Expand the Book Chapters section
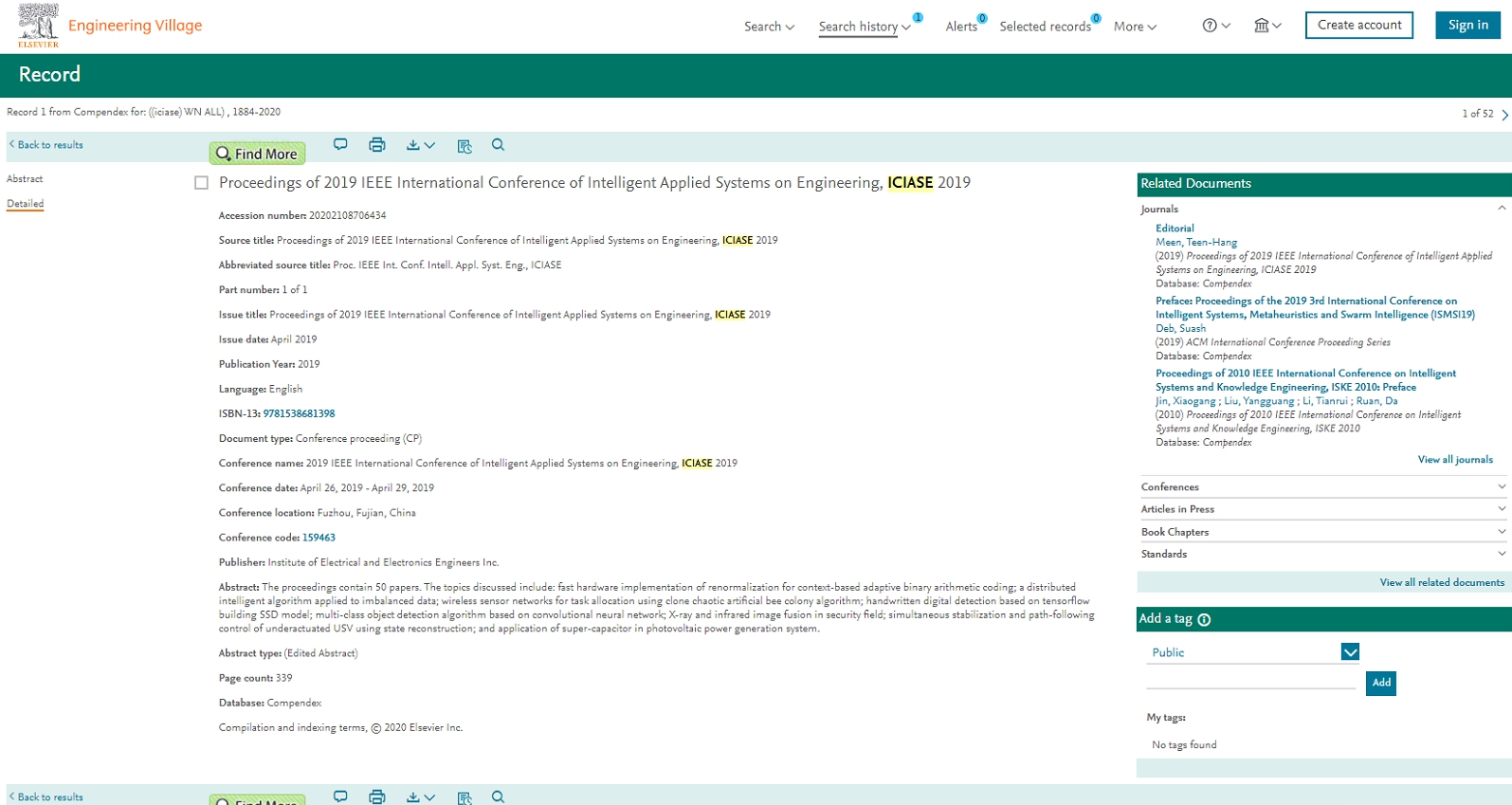 tap(1322, 532)
